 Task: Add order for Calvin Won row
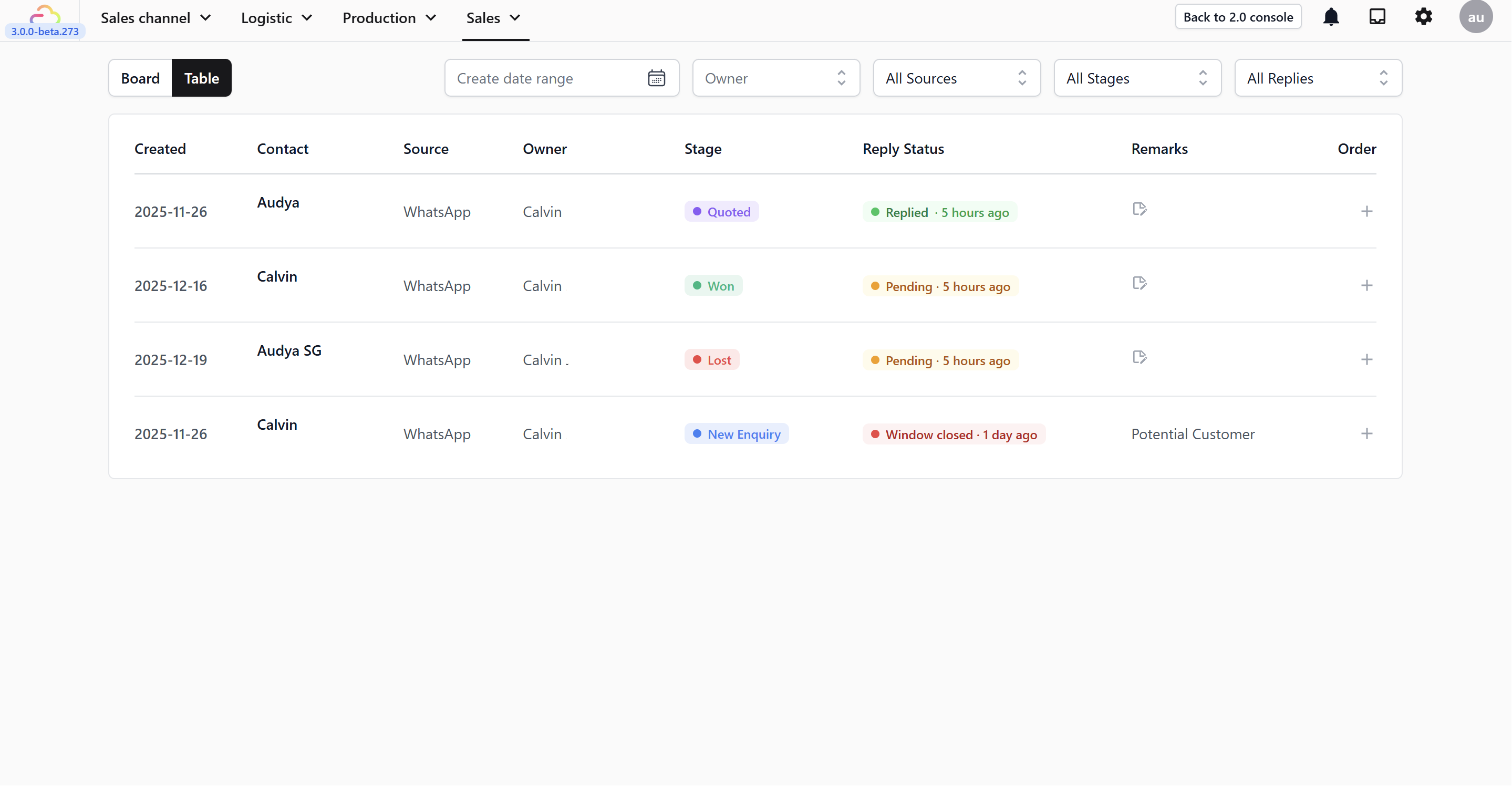(1366, 285)
